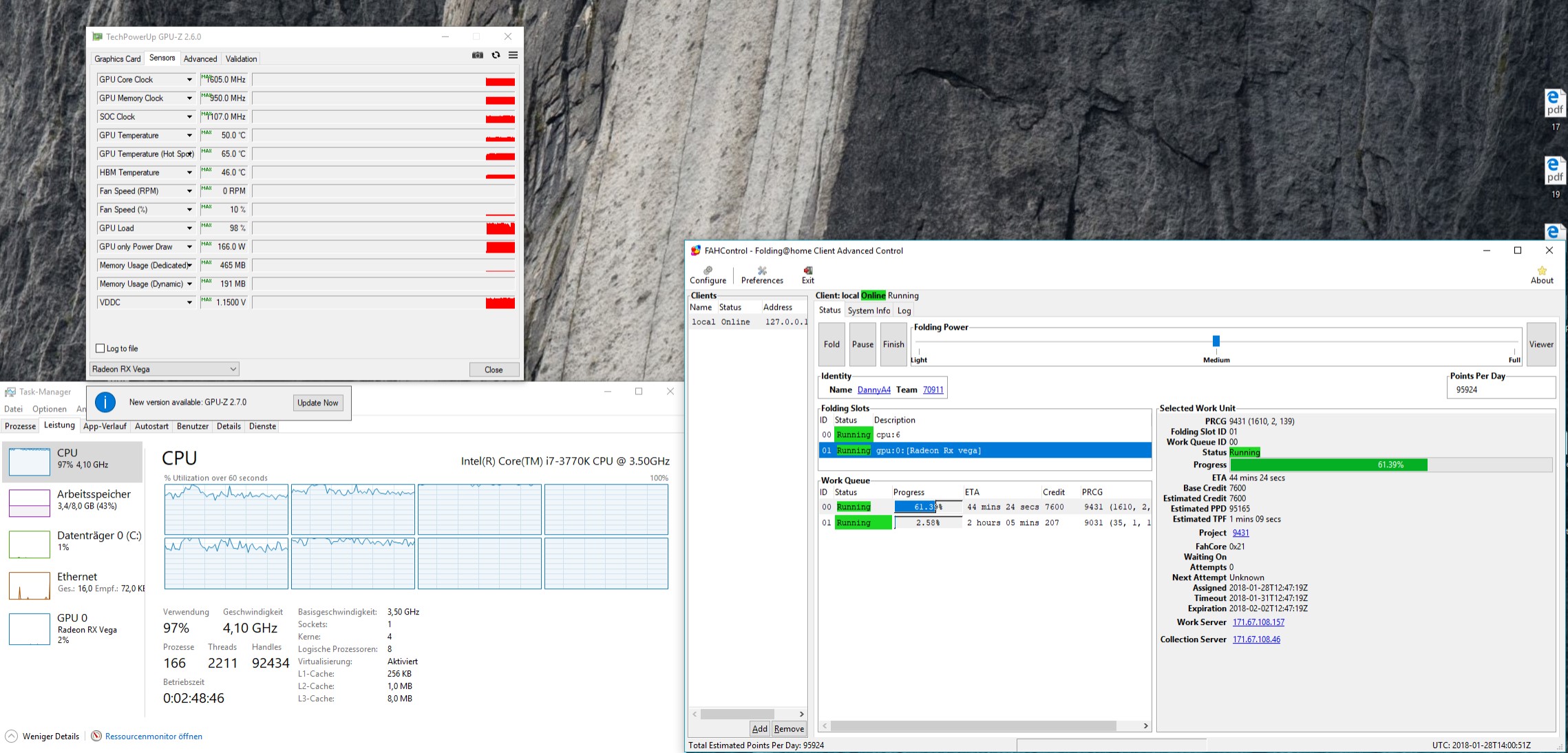
Task: Open the DannyA4 identity link
Action: point(873,390)
